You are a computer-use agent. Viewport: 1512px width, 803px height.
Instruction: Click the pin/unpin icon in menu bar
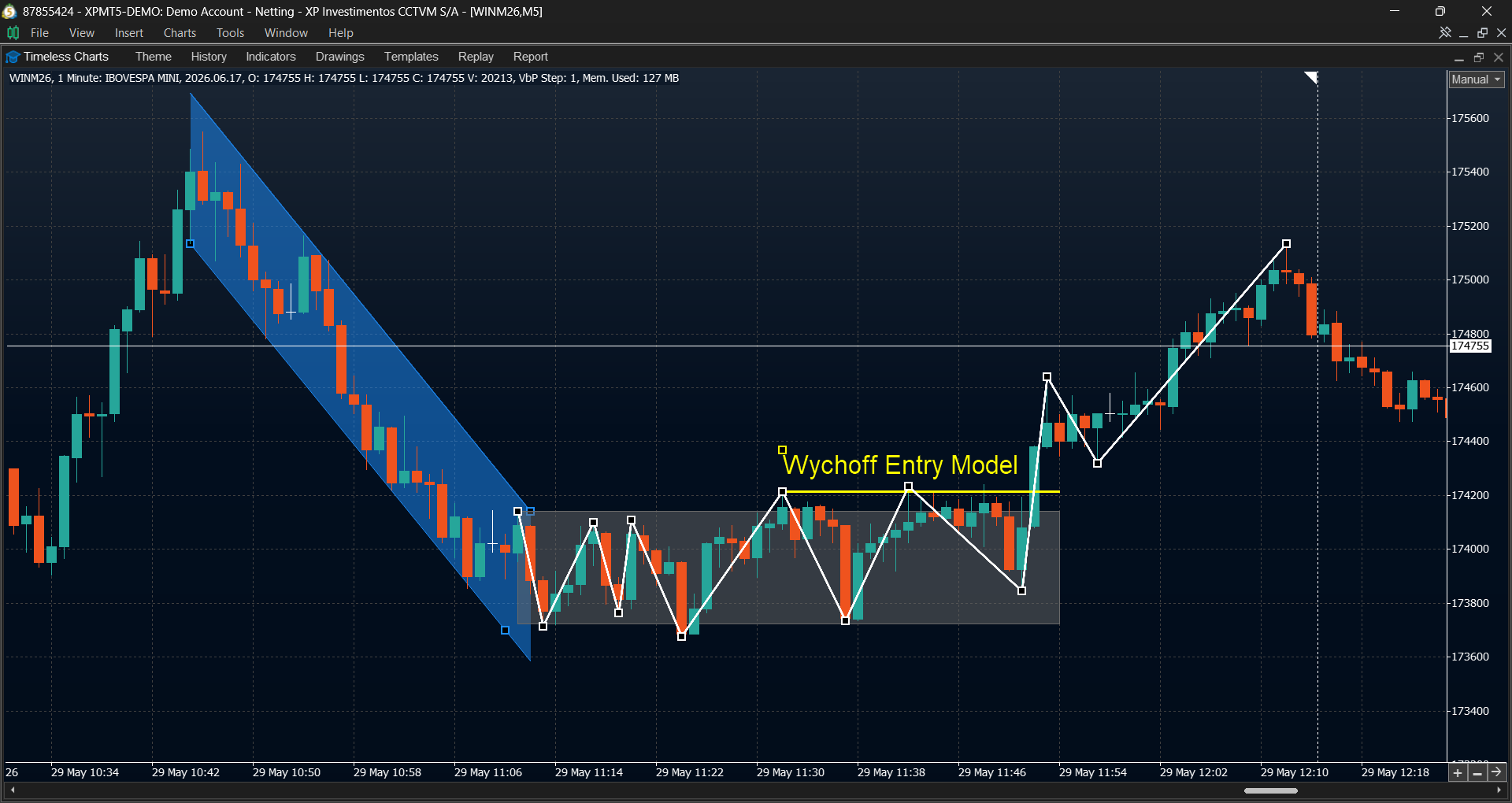tap(1445, 32)
